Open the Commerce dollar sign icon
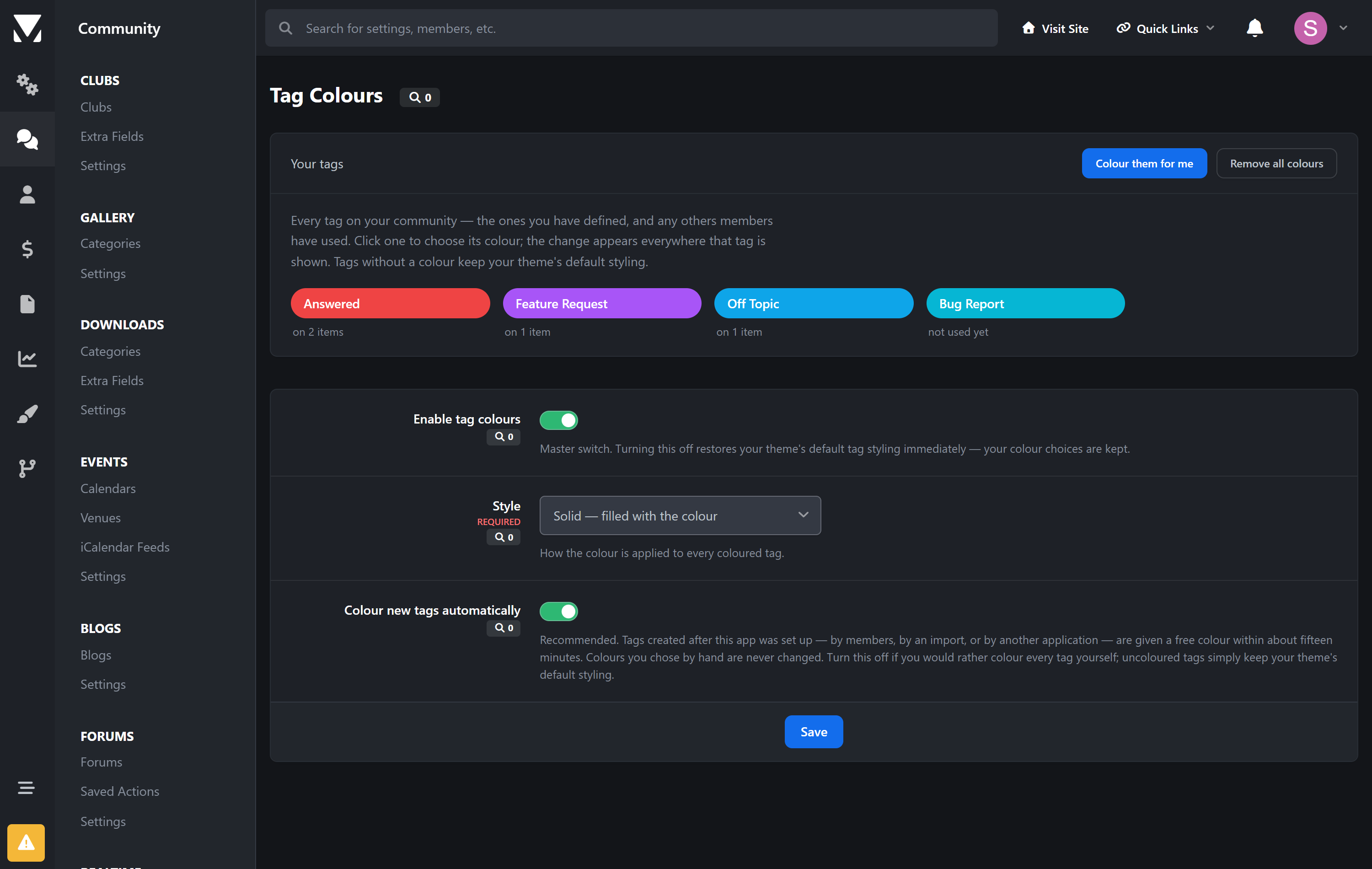The image size is (1372, 869). pos(27,249)
